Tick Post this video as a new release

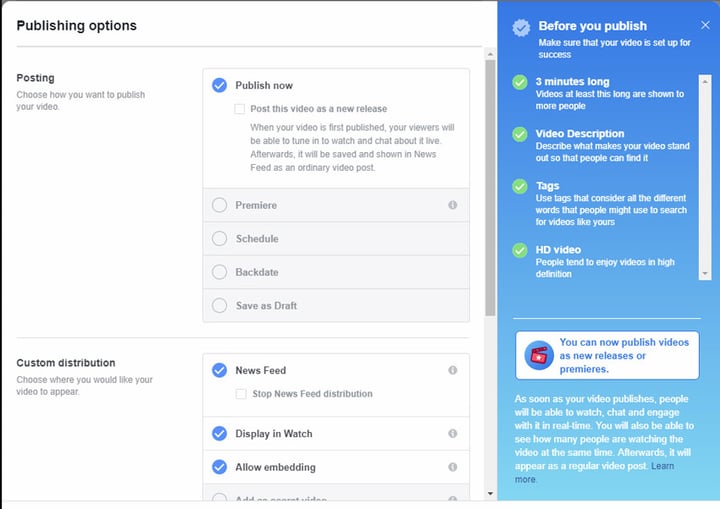pyautogui.click(x=240, y=109)
